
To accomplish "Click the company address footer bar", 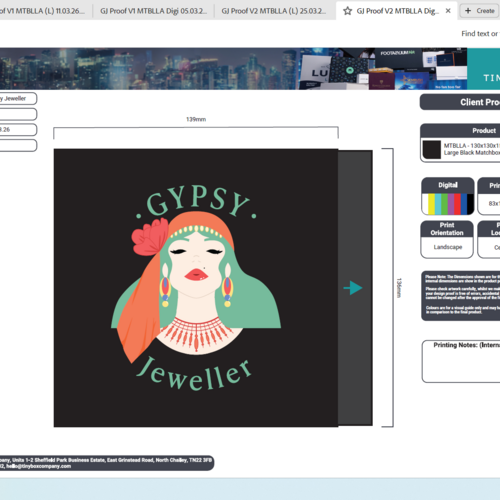I will (x=107, y=463).
